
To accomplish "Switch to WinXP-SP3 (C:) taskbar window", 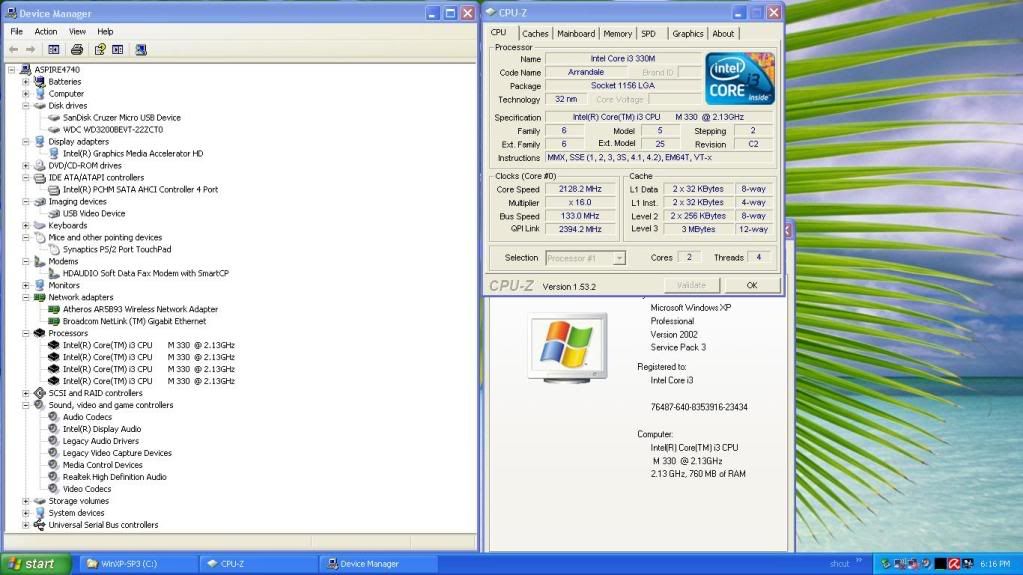I will click(x=137, y=563).
